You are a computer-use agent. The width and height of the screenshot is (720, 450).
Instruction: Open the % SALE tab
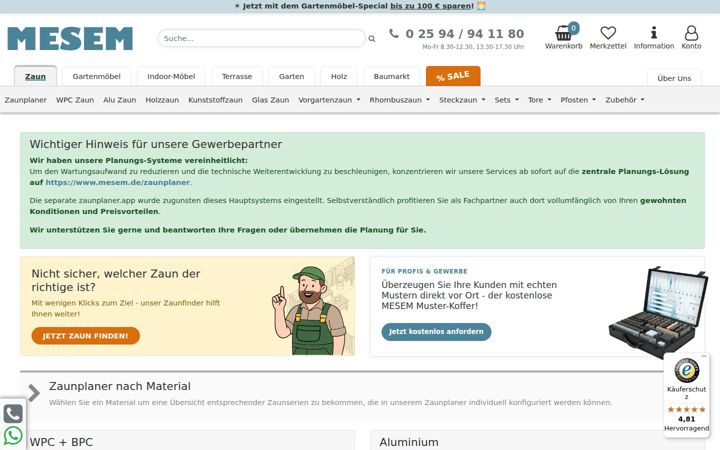click(x=453, y=76)
